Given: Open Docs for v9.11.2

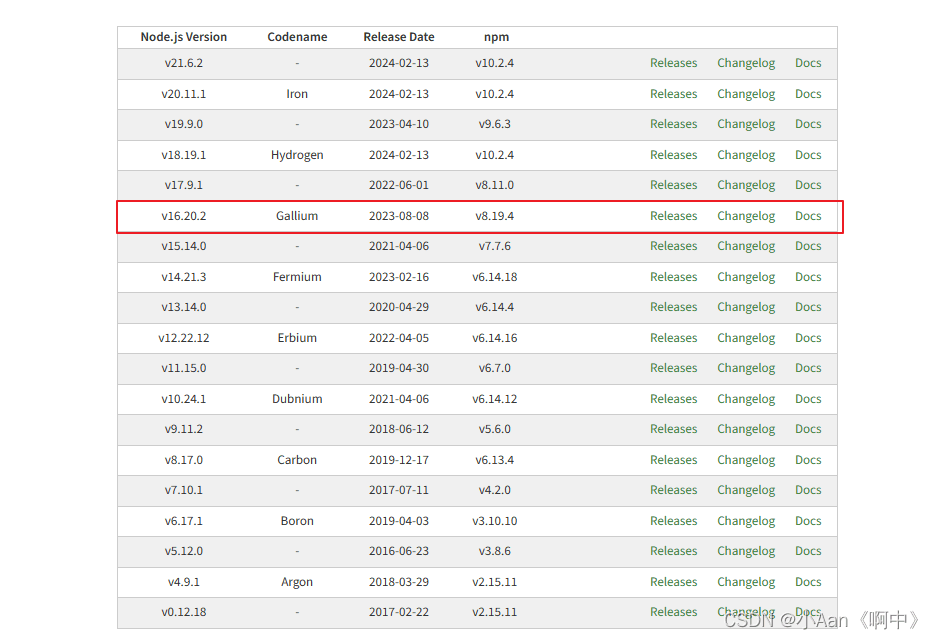Looking at the screenshot, I should [807, 430].
